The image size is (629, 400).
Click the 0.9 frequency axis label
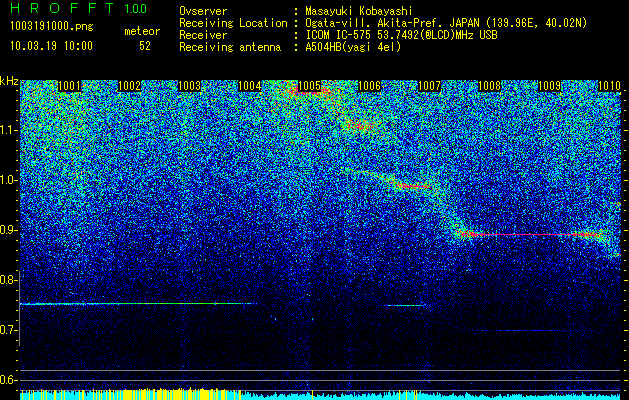[x=8, y=230]
